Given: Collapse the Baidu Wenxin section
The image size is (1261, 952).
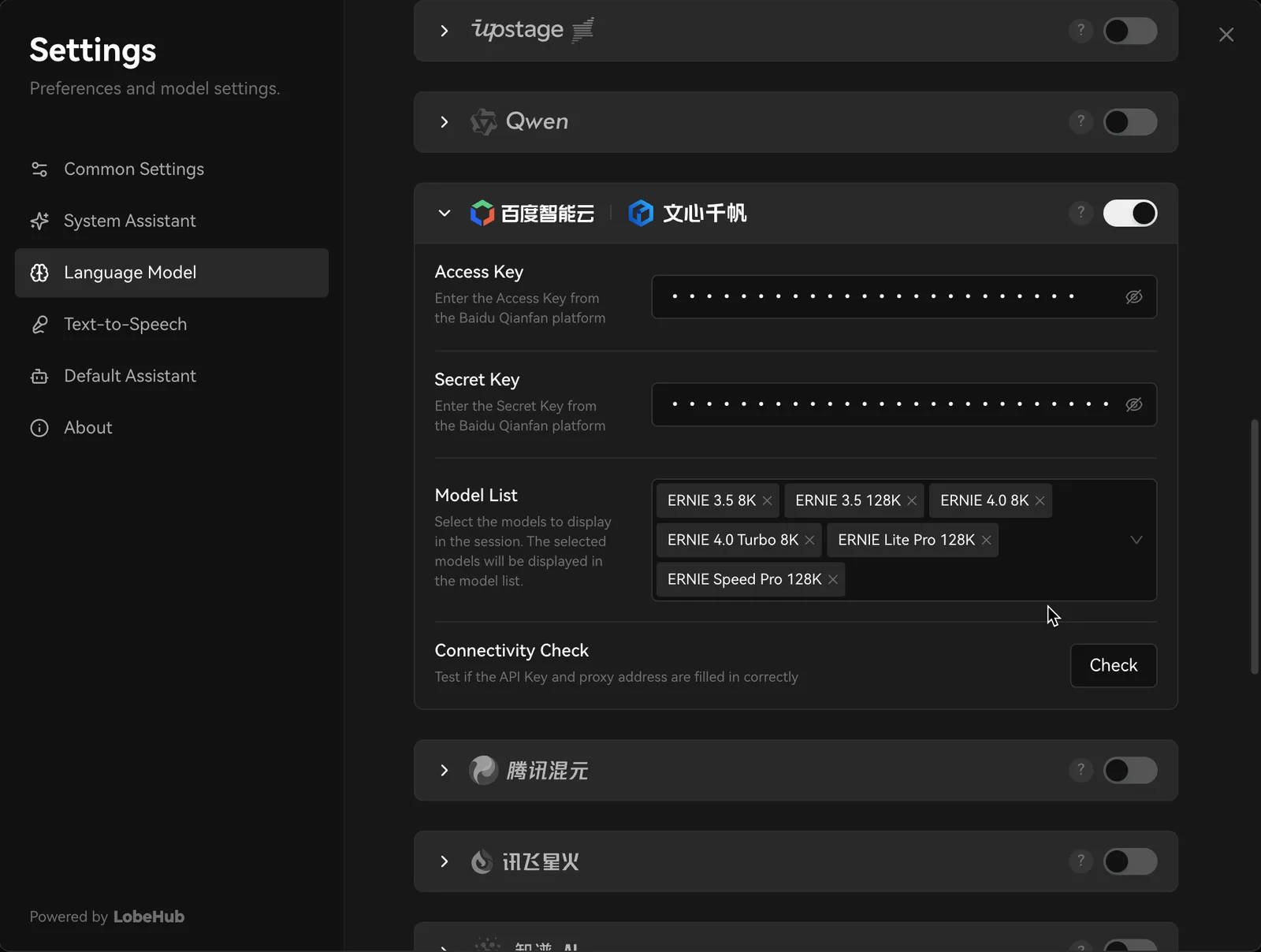Looking at the screenshot, I should pos(445,213).
